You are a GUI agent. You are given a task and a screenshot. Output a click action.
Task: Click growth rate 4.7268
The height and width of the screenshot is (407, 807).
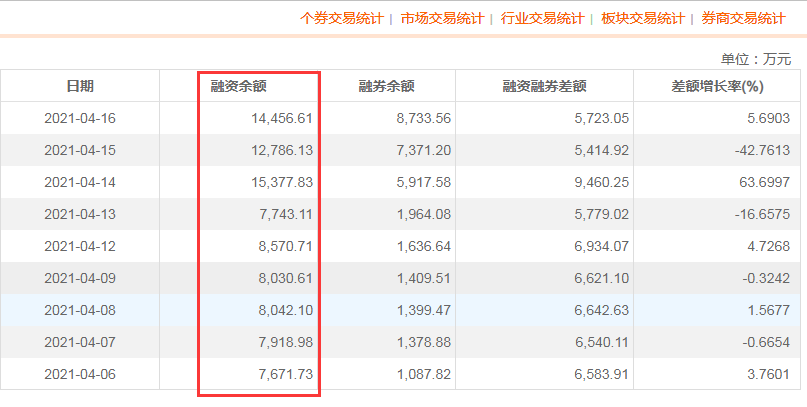(x=769, y=246)
